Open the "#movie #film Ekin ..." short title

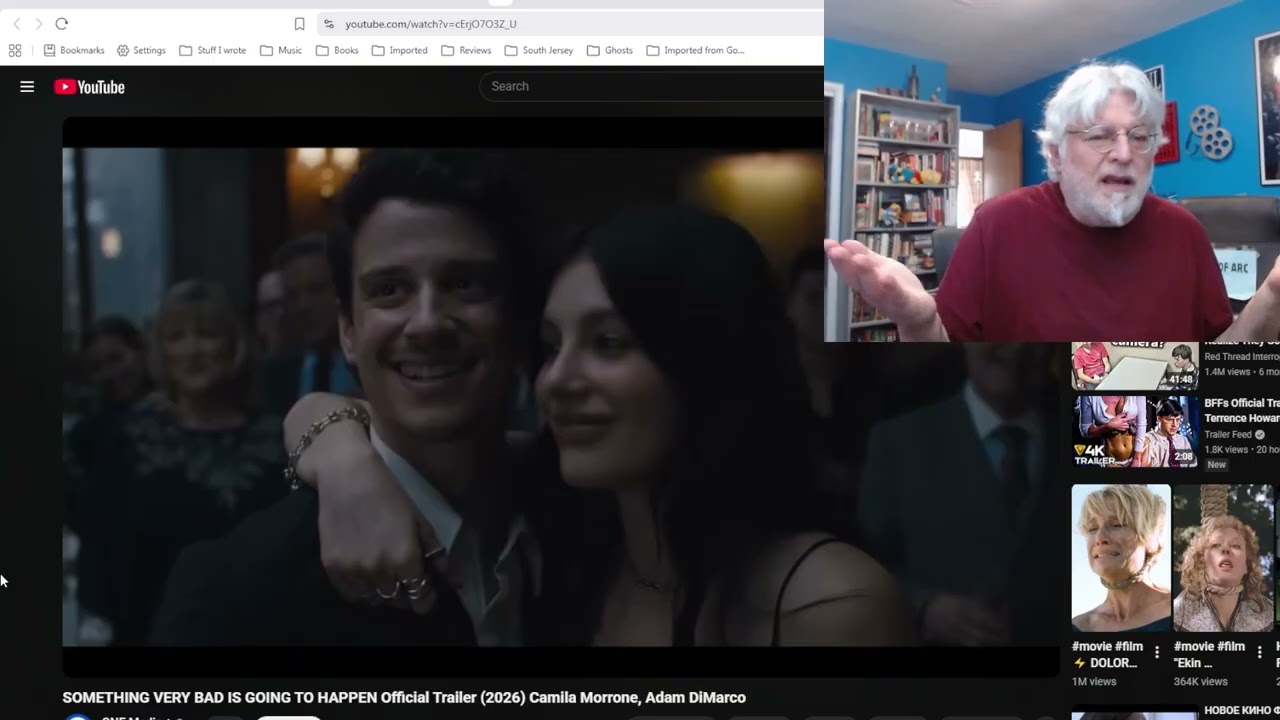1210,655
